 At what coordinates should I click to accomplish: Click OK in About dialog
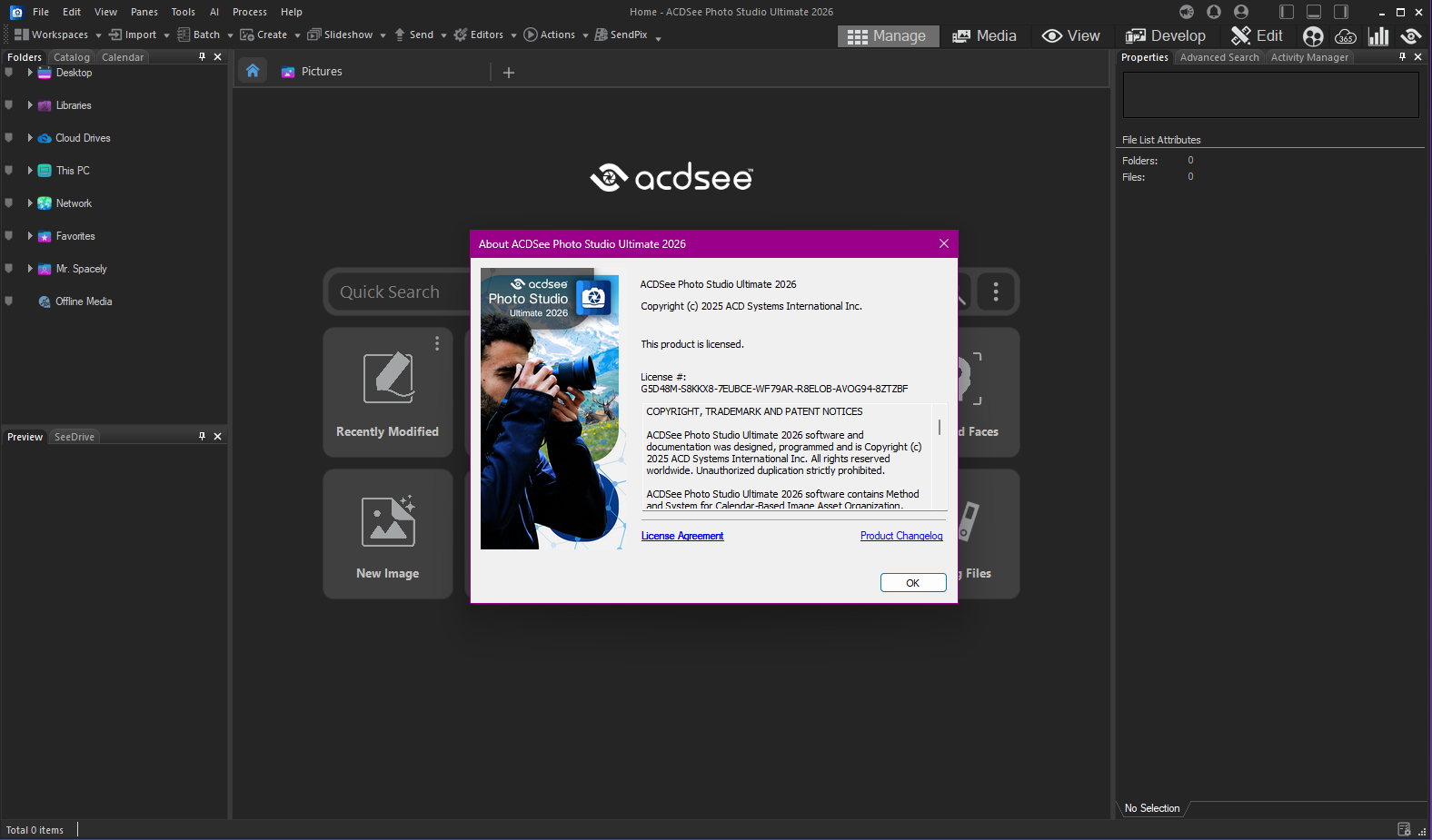tap(913, 583)
